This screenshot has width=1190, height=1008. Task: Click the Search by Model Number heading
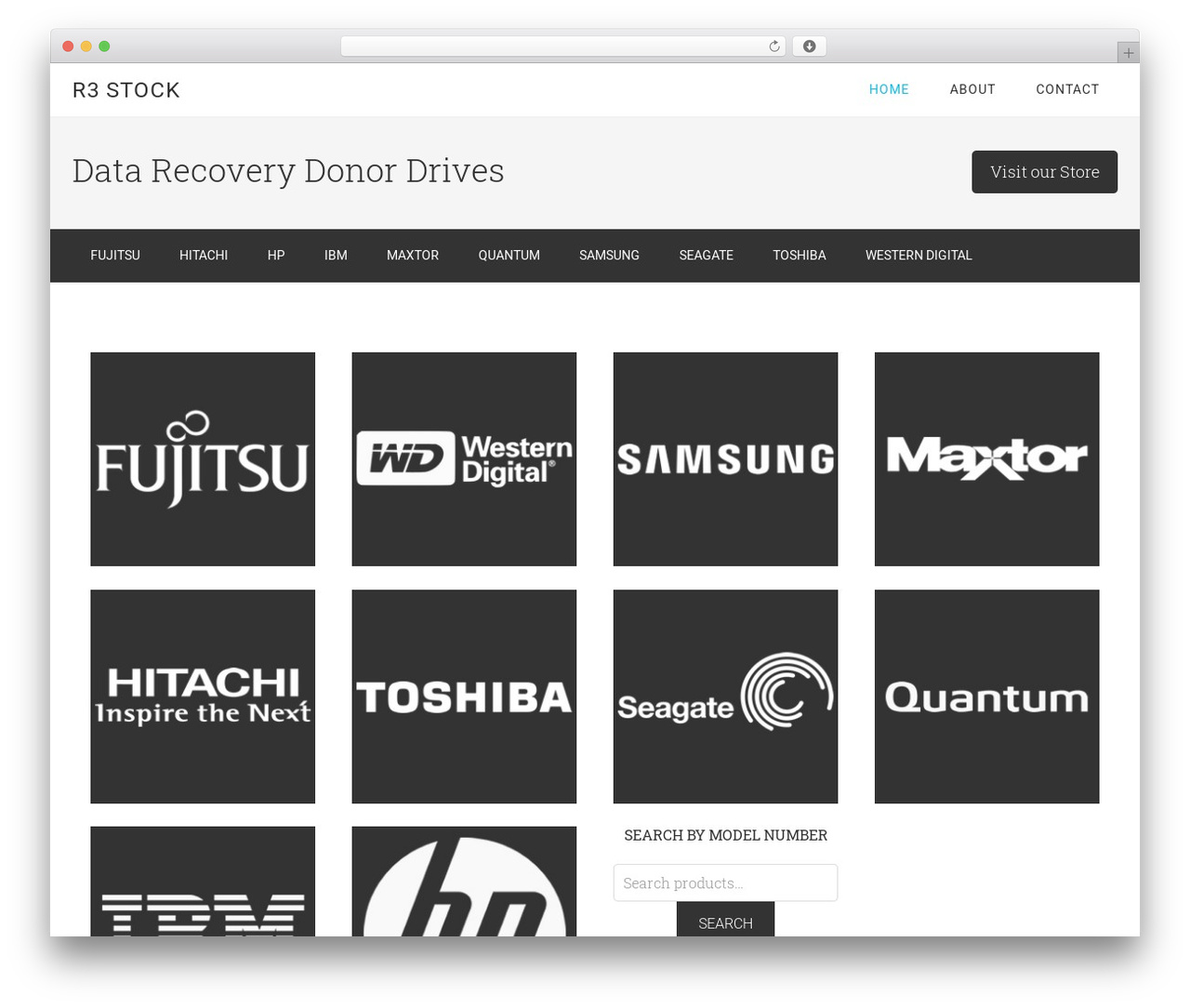click(x=725, y=835)
